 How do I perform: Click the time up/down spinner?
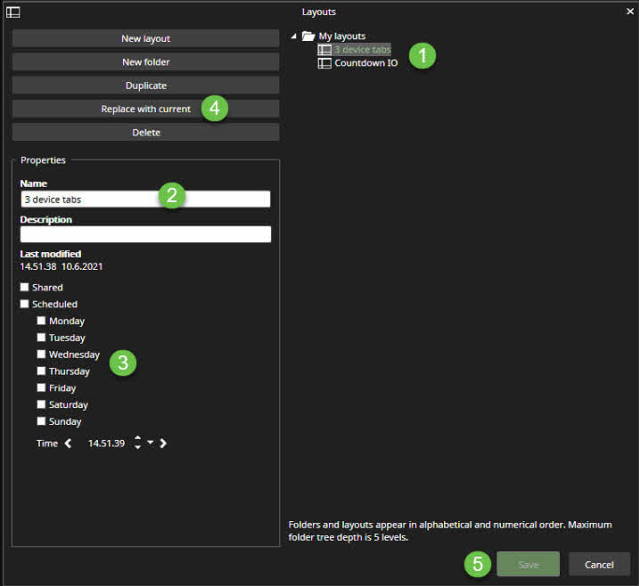pos(137,443)
